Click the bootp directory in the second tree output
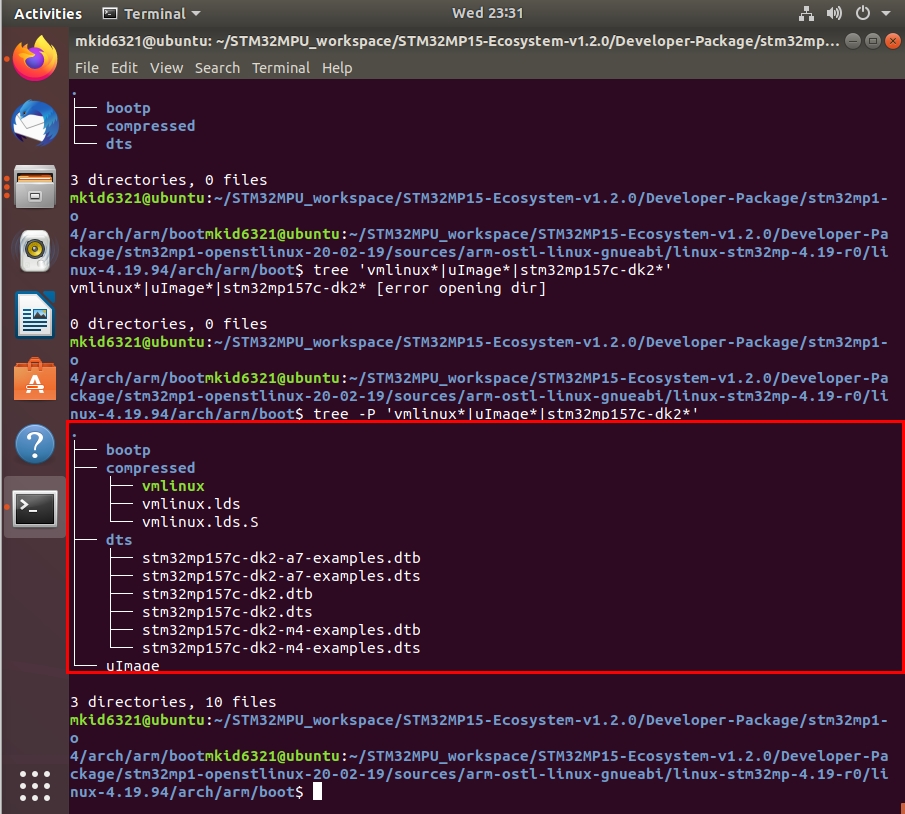Viewport: 905px width, 814px height. coord(128,450)
